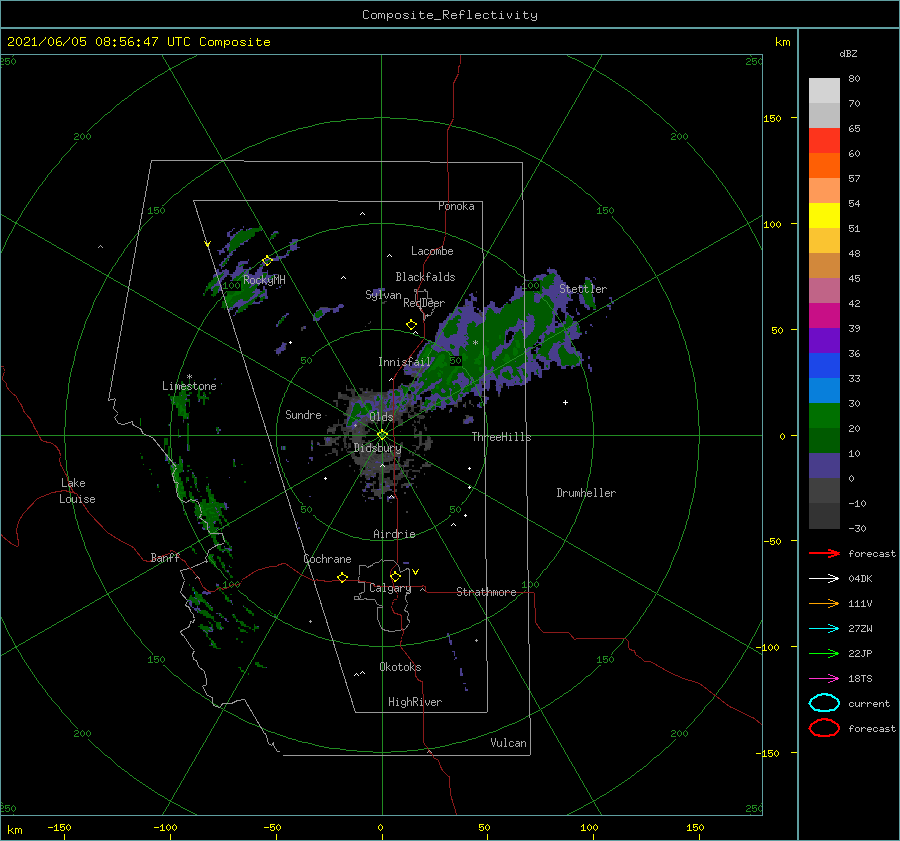Click the Calgary city label
The image size is (900, 841).
click(390, 588)
